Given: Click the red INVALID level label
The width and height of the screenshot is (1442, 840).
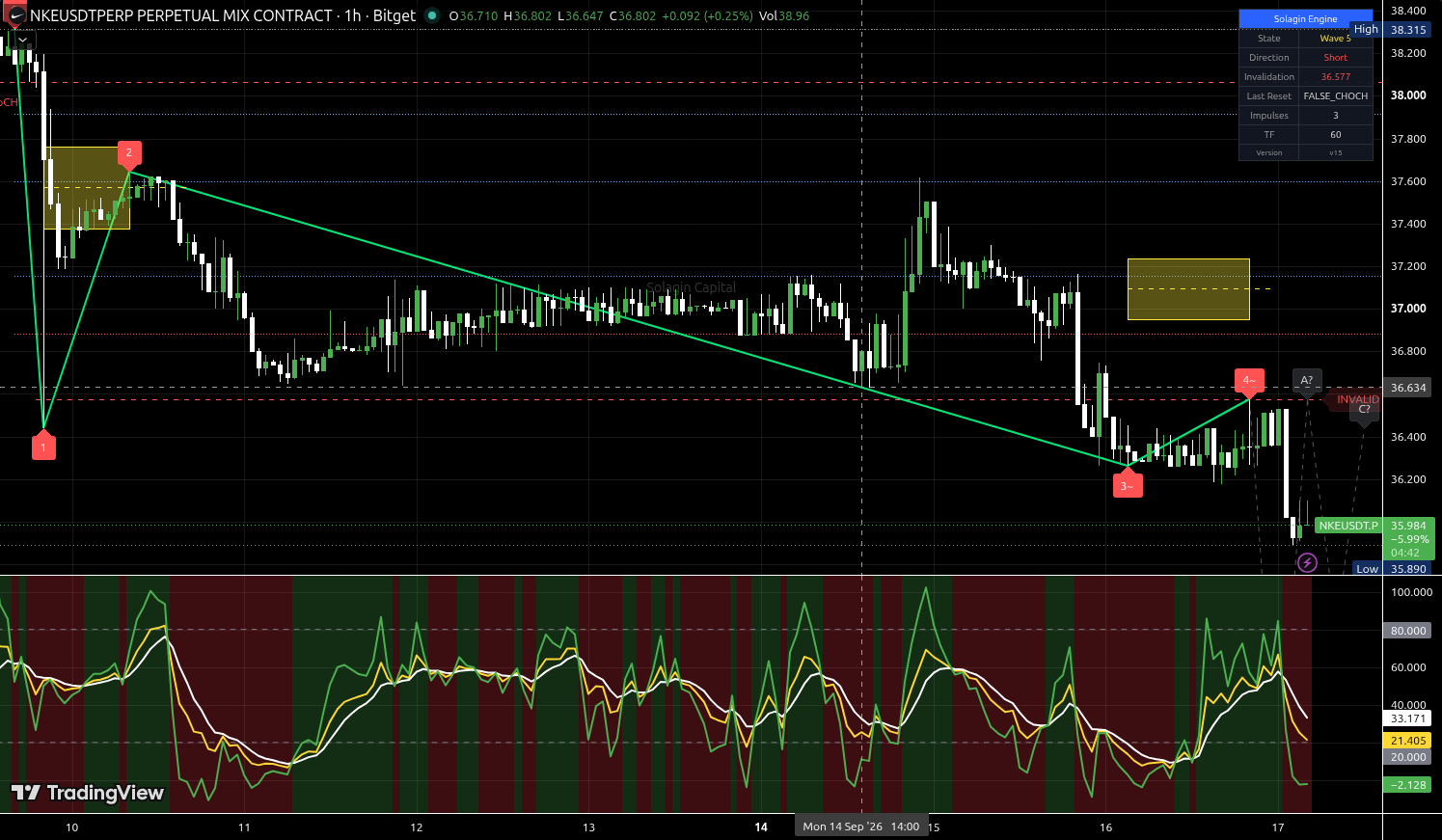Looking at the screenshot, I should click(x=1357, y=399).
